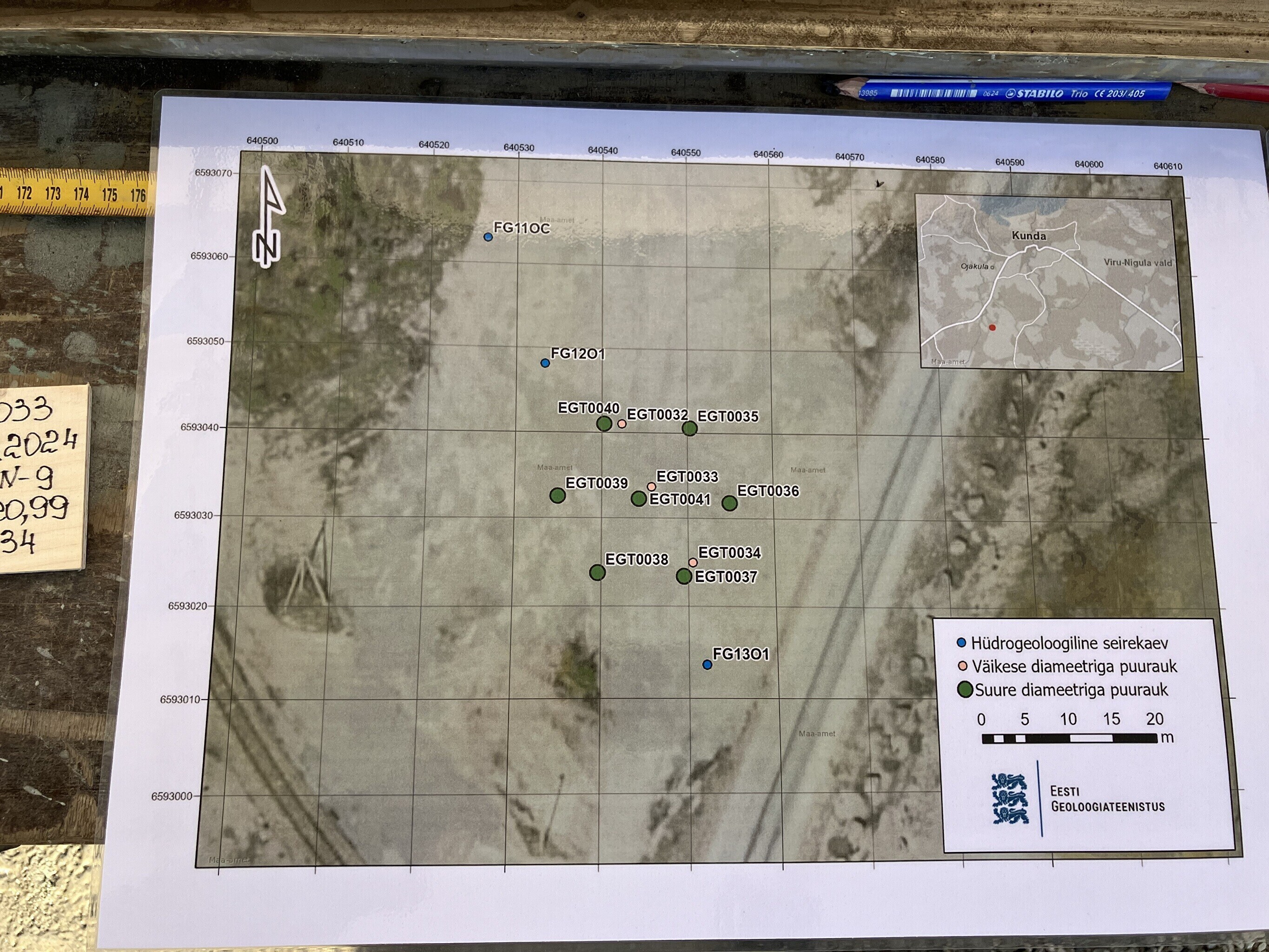Click the green EGT0039 borehole circle
Image resolution: width=1269 pixels, height=952 pixels.
click(558, 495)
